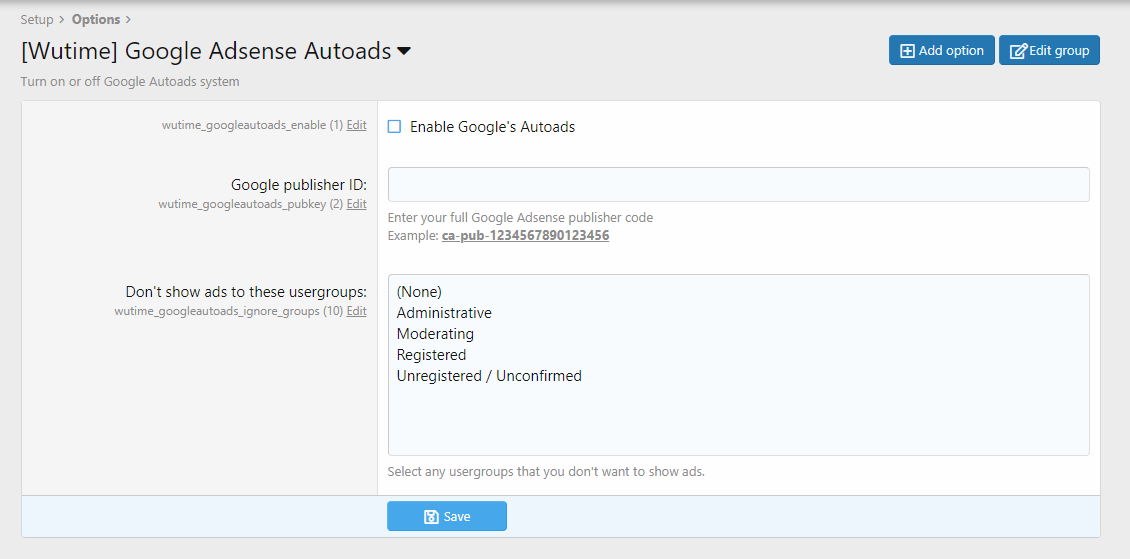Expand the Google Adsense Autoads title dropdown arrow
This screenshot has width=1130, height=559.
404,51
